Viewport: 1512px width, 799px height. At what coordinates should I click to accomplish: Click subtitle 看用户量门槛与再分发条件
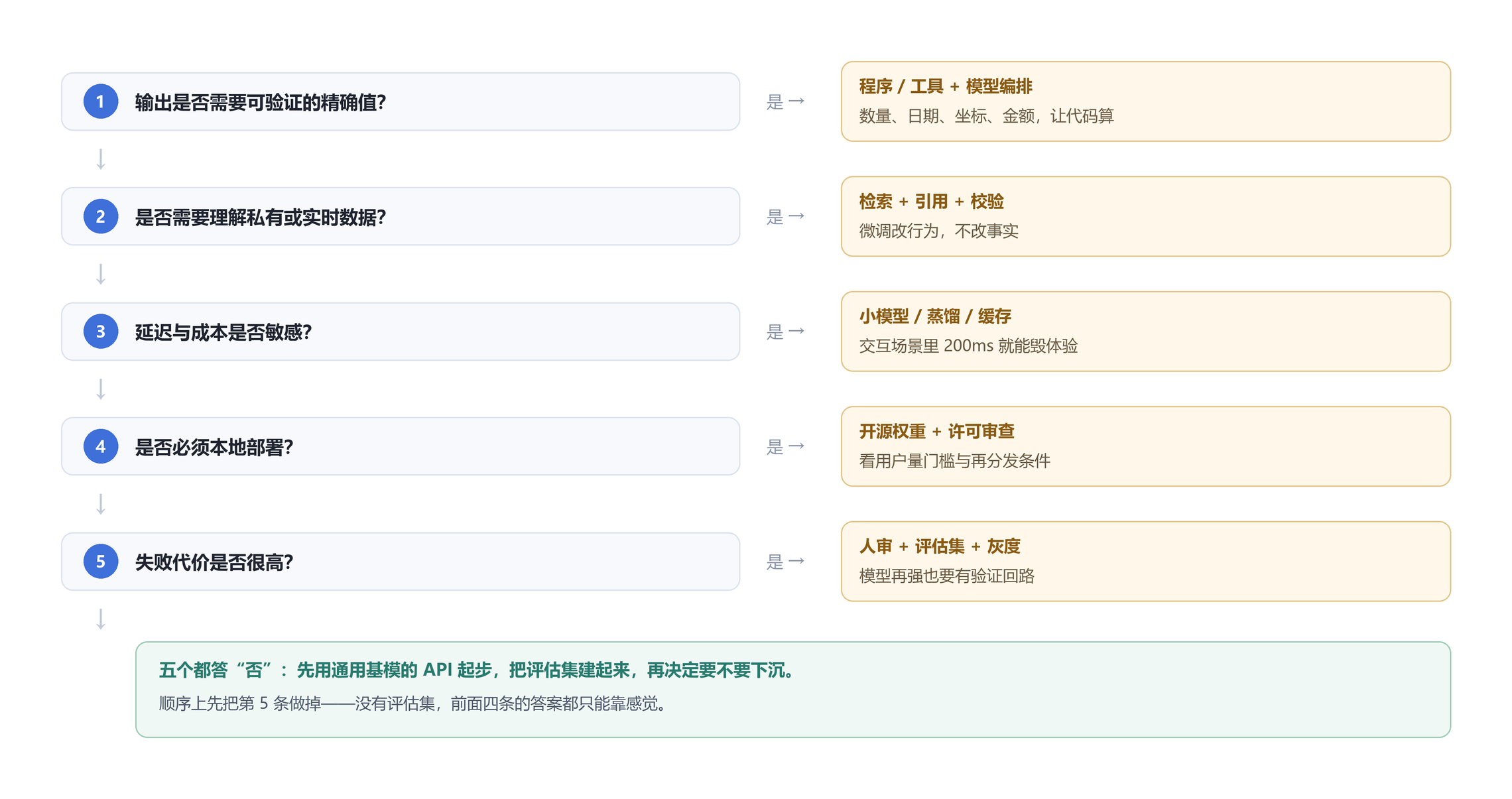click(954, 461)
